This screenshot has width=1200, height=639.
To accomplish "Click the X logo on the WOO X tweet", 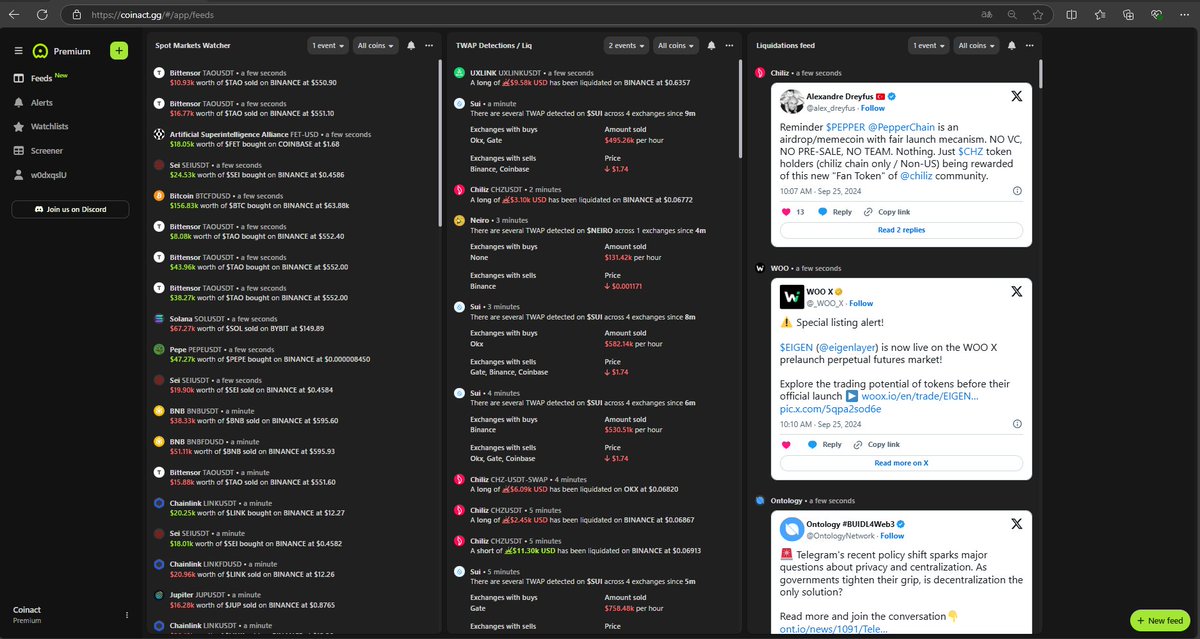I will click(x=1016, y=291).
